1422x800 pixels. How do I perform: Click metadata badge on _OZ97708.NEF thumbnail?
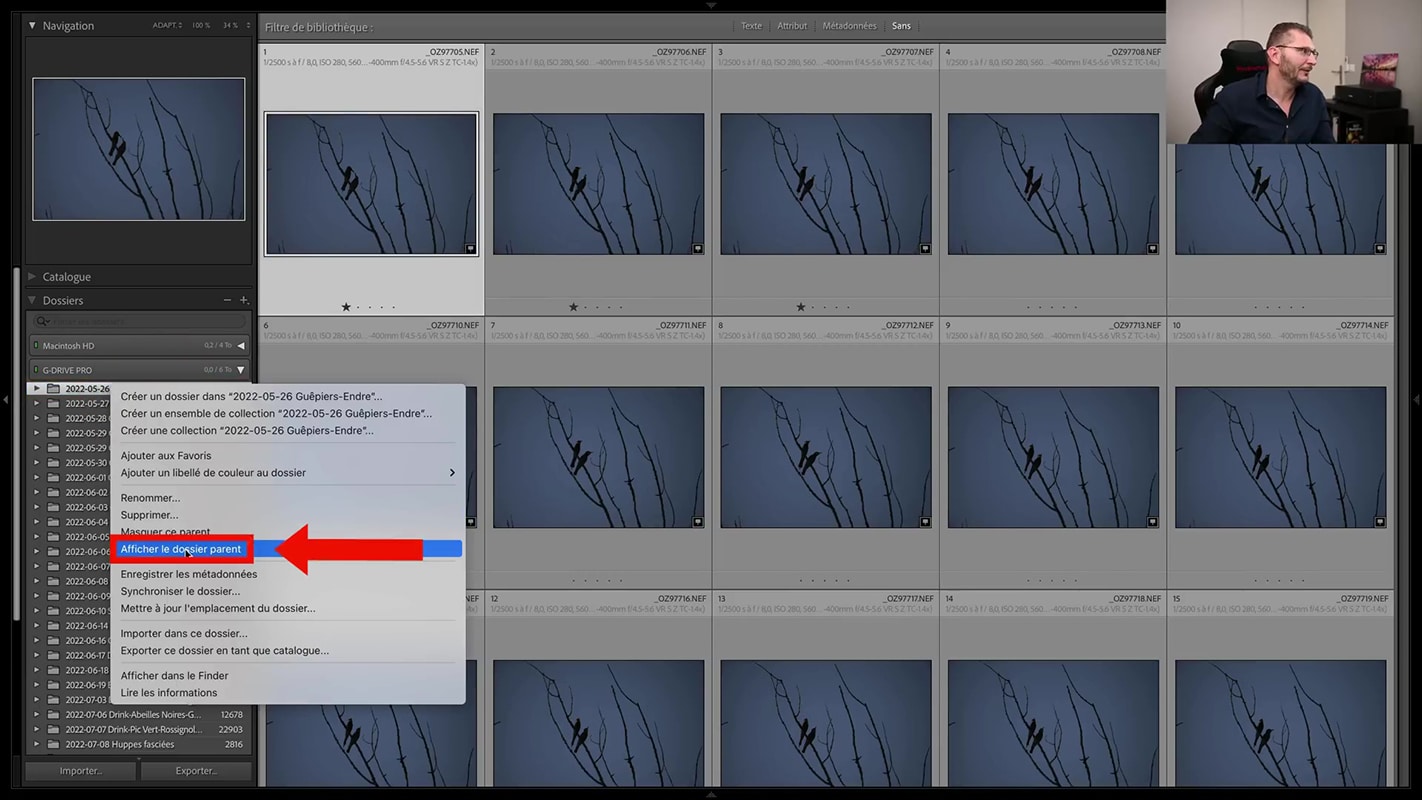pos(1152,248)
